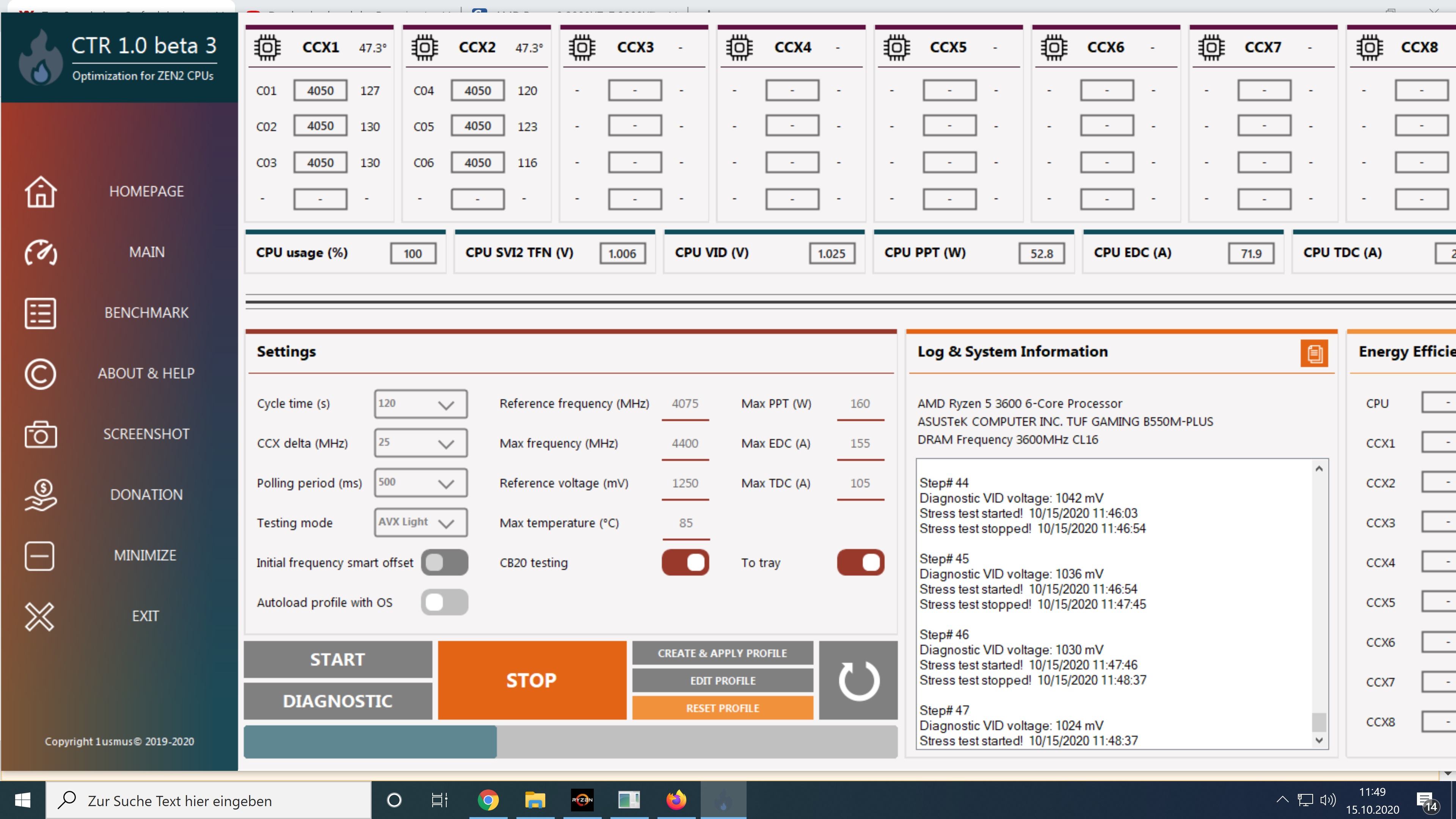The width and height of the screenshot is (1456, 819).
Task: Click the Max TDC field
Action: [x=860, y=484]
